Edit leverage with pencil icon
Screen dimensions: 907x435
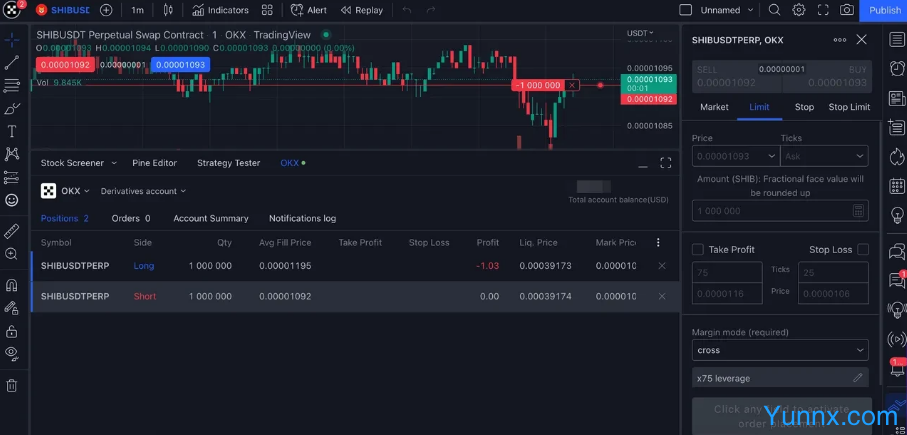point(858,378)
